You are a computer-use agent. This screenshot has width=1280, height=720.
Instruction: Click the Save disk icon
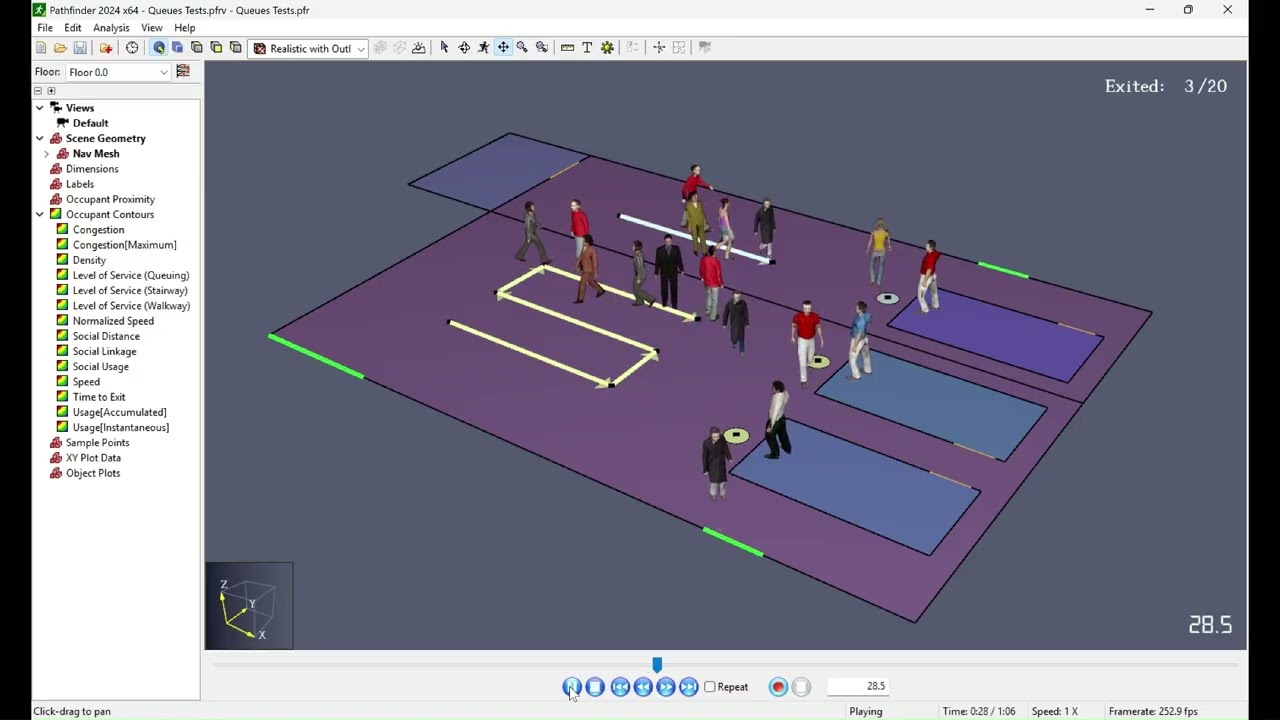click(80, 48)
